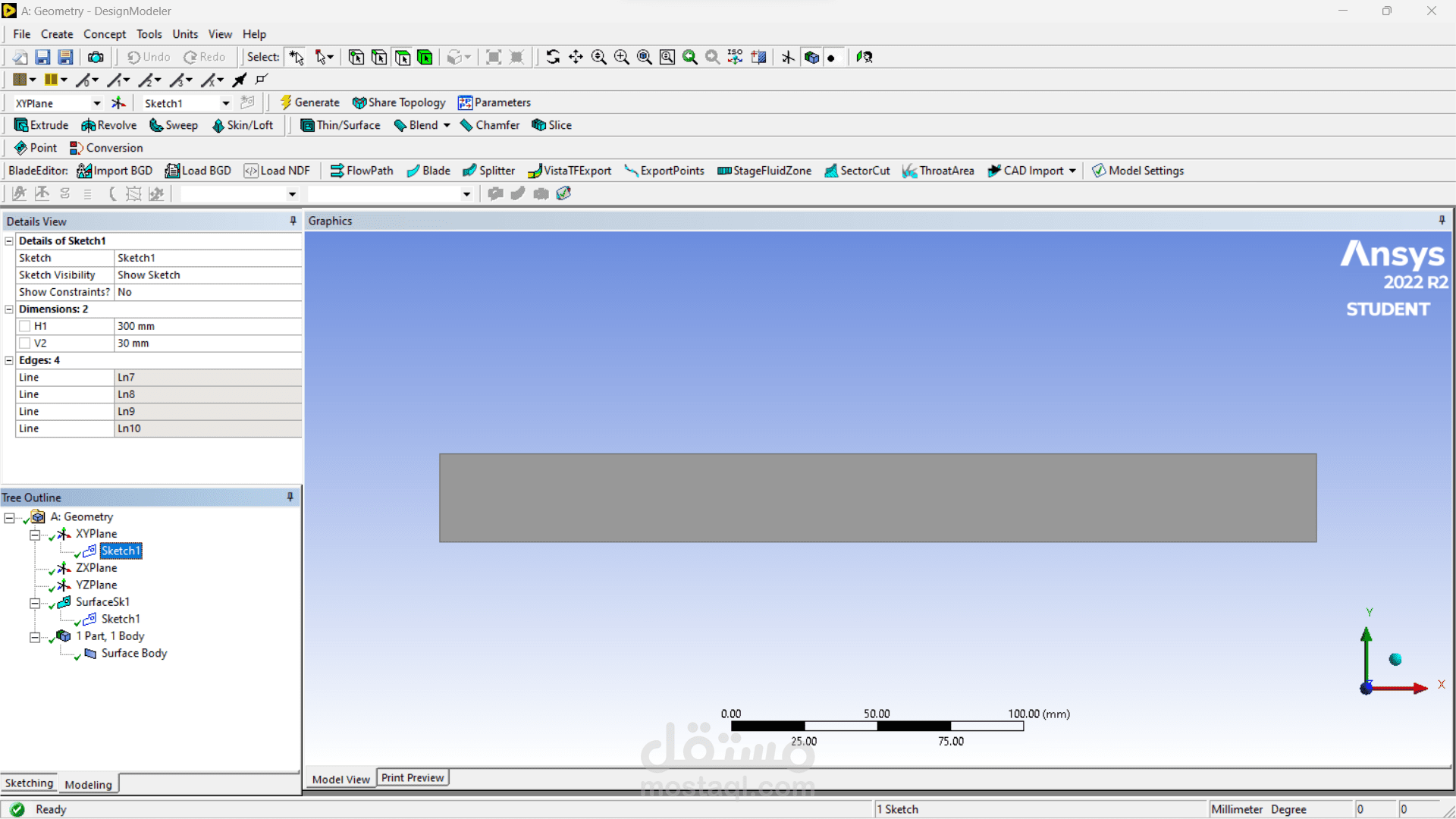Check the V2 dimension parameter box
The image size is (1456, 819).
(x=25, y=344)
